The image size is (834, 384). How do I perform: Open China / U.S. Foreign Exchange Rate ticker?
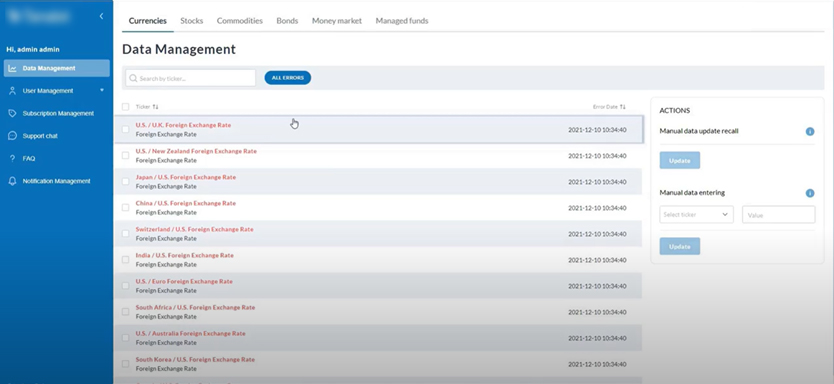coord(186,203)
